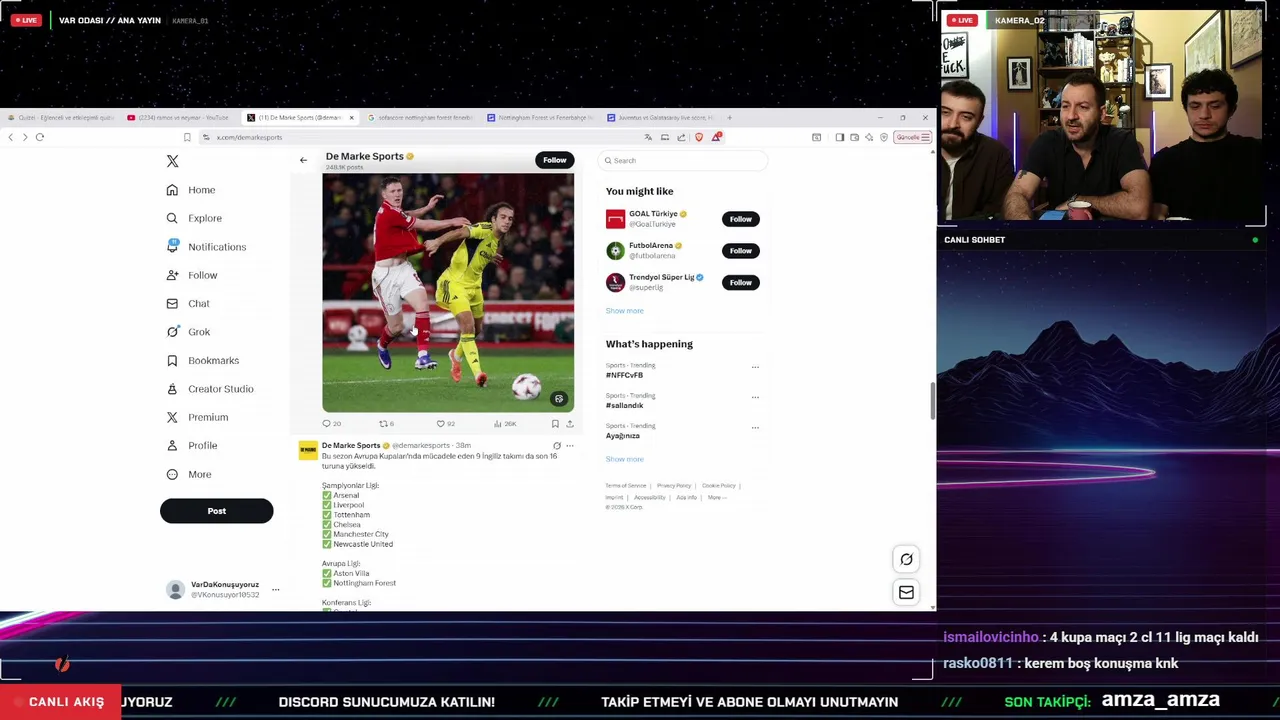
Task: Open options for #NFFCvFB trend
Action: coord(755,367)
